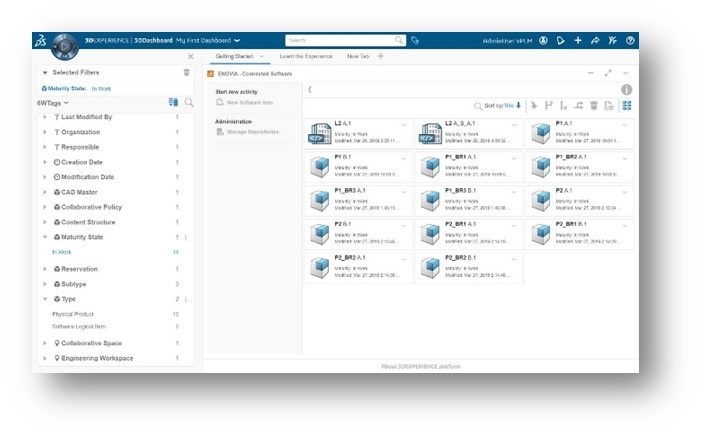Open the ENOVA widget chevron menu
The height and width of the screenshot is (438, 704).
pos(625,73)
